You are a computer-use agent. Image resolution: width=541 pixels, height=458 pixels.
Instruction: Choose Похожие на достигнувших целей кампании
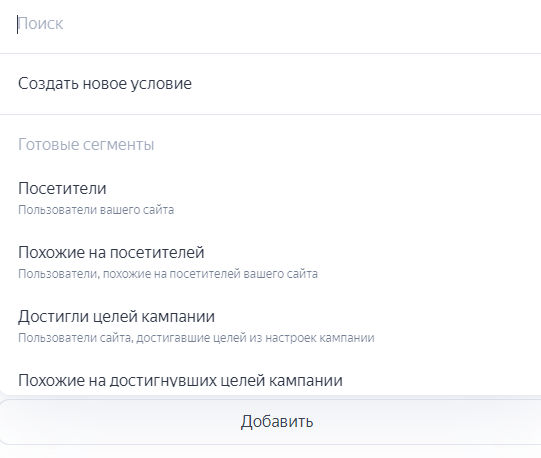tap(180, 380)
